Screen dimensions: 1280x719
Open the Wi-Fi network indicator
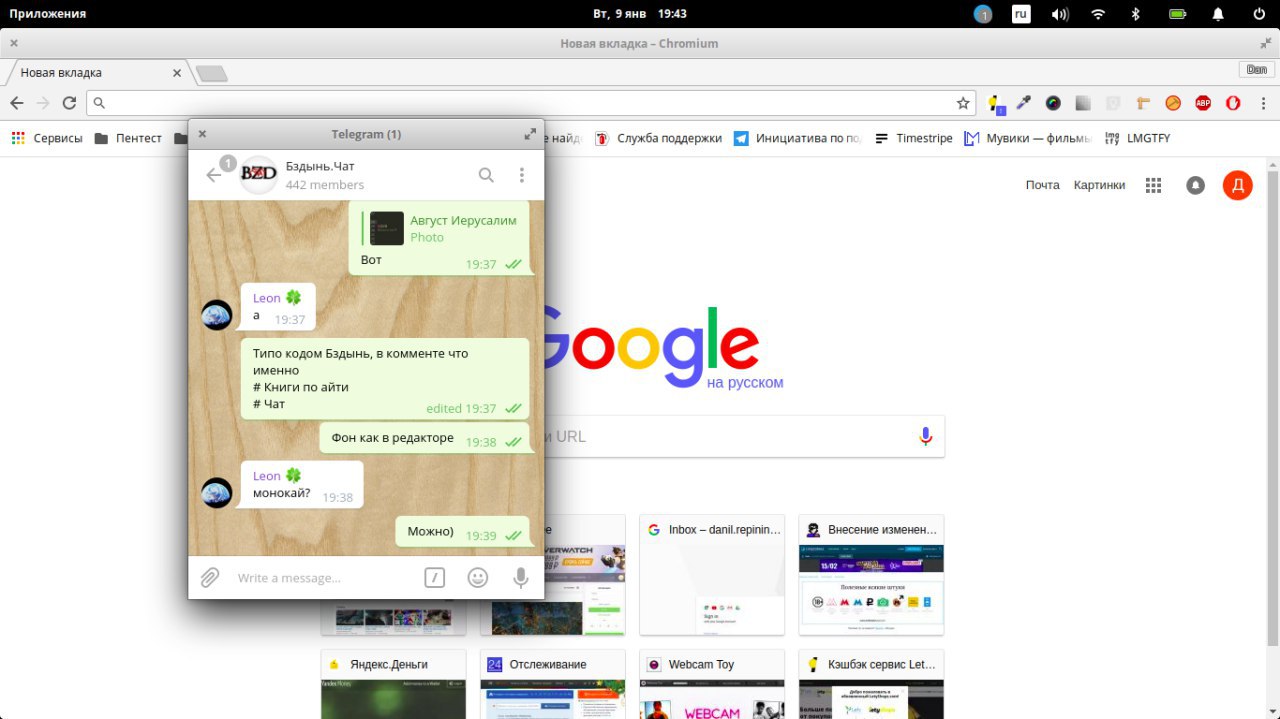[x=1098, y=14]
